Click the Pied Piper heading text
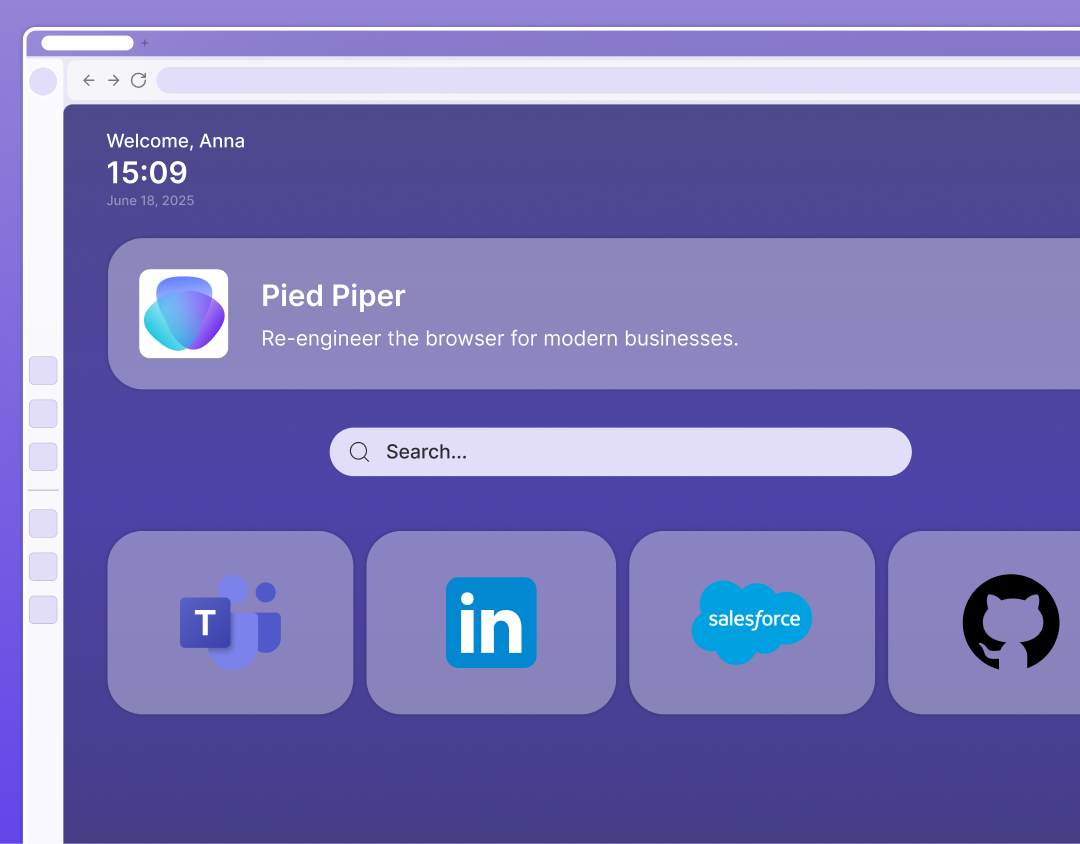 pyautogui.click(x=333, y=296)
